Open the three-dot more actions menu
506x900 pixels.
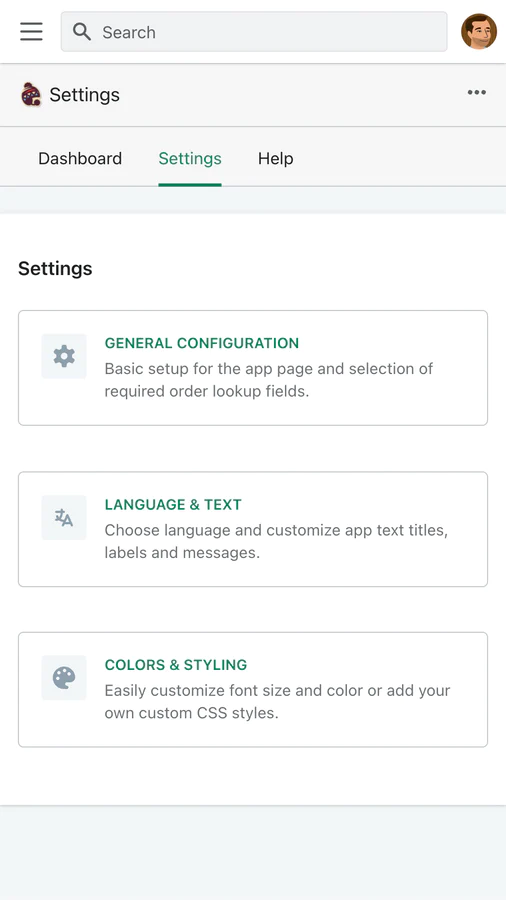pos(476,92)
